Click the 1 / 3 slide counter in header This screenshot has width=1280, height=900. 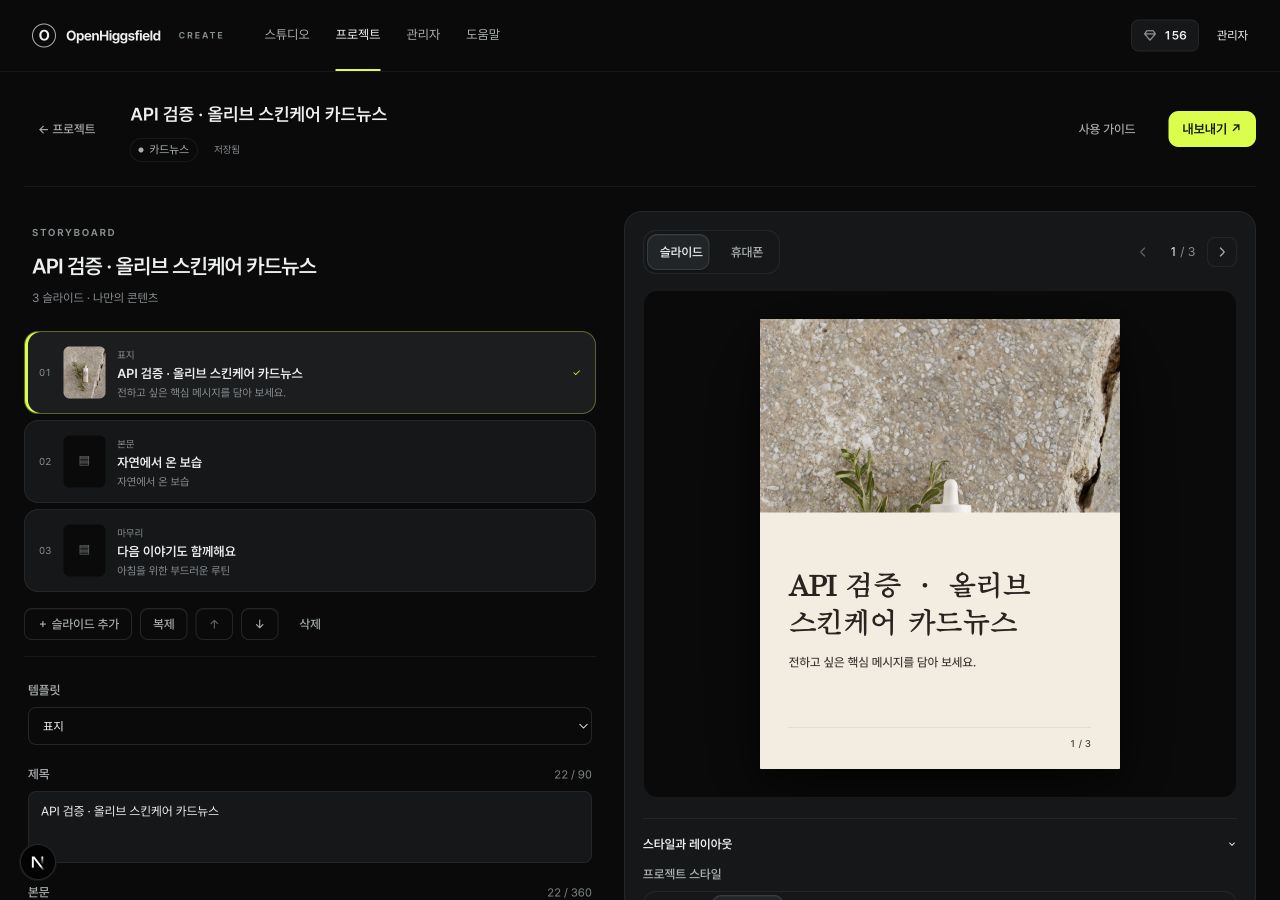tap(1183, 252)
